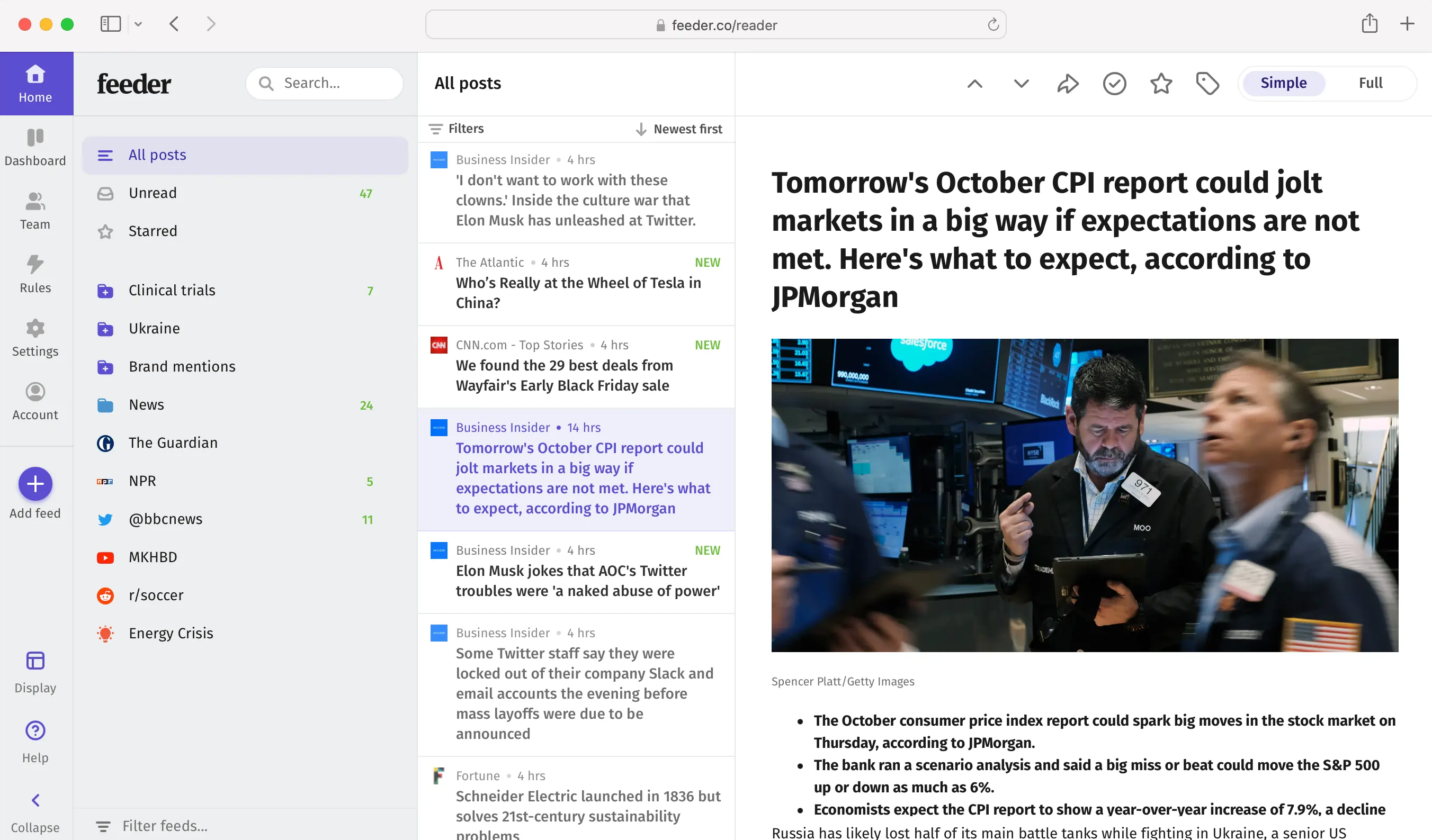This screenshot has width=1432, height=840.
Task: Select the Simple view mode
Action: pyautogui.click(x=1283, y=83)
